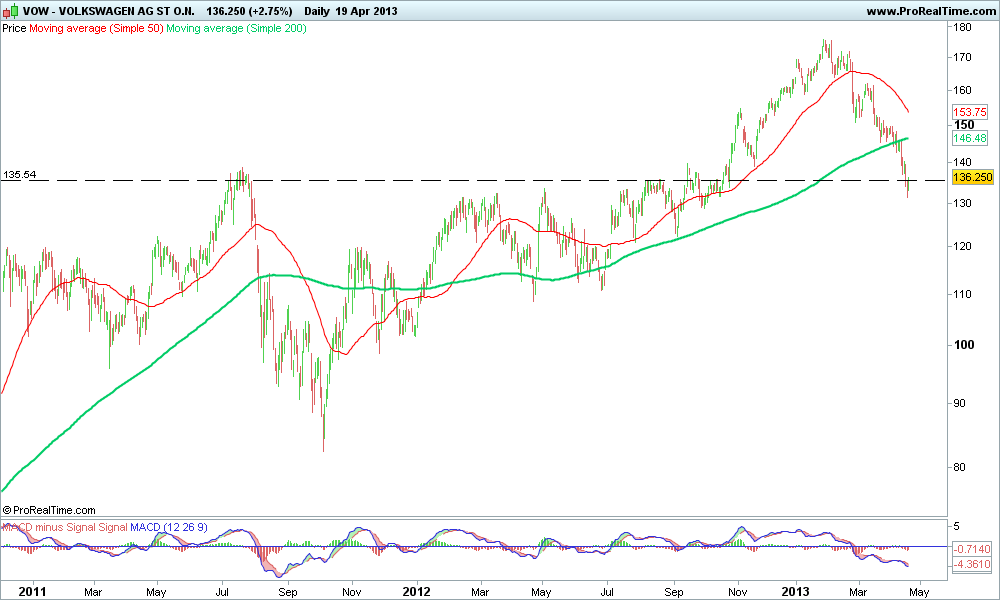
Task: Click the 180 price axis label
Action: pyautogui.click(x=962, y=27)
